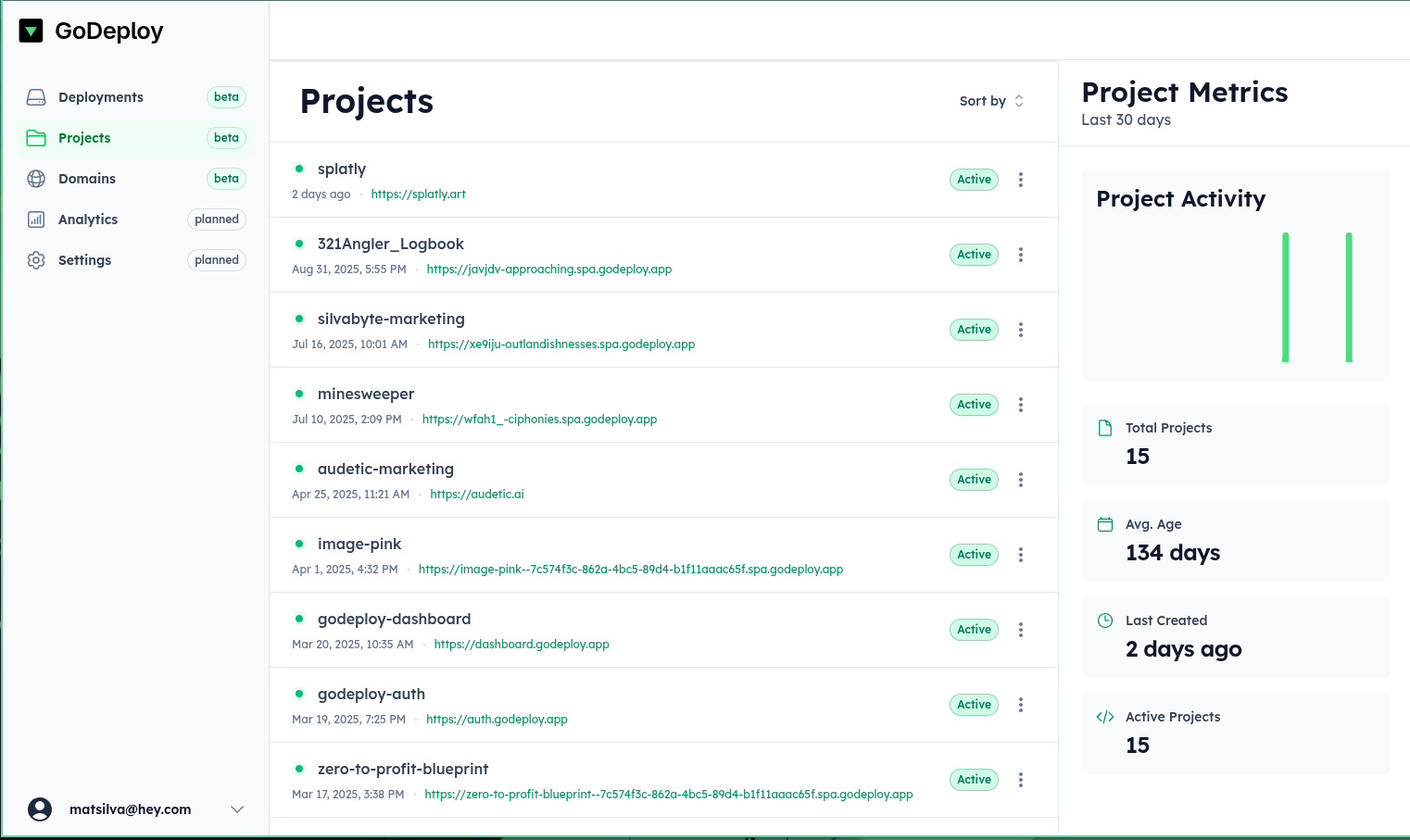
Task: Click the GoDeploy logo icon
Action: pyautogui.click(x=31, y=31)
